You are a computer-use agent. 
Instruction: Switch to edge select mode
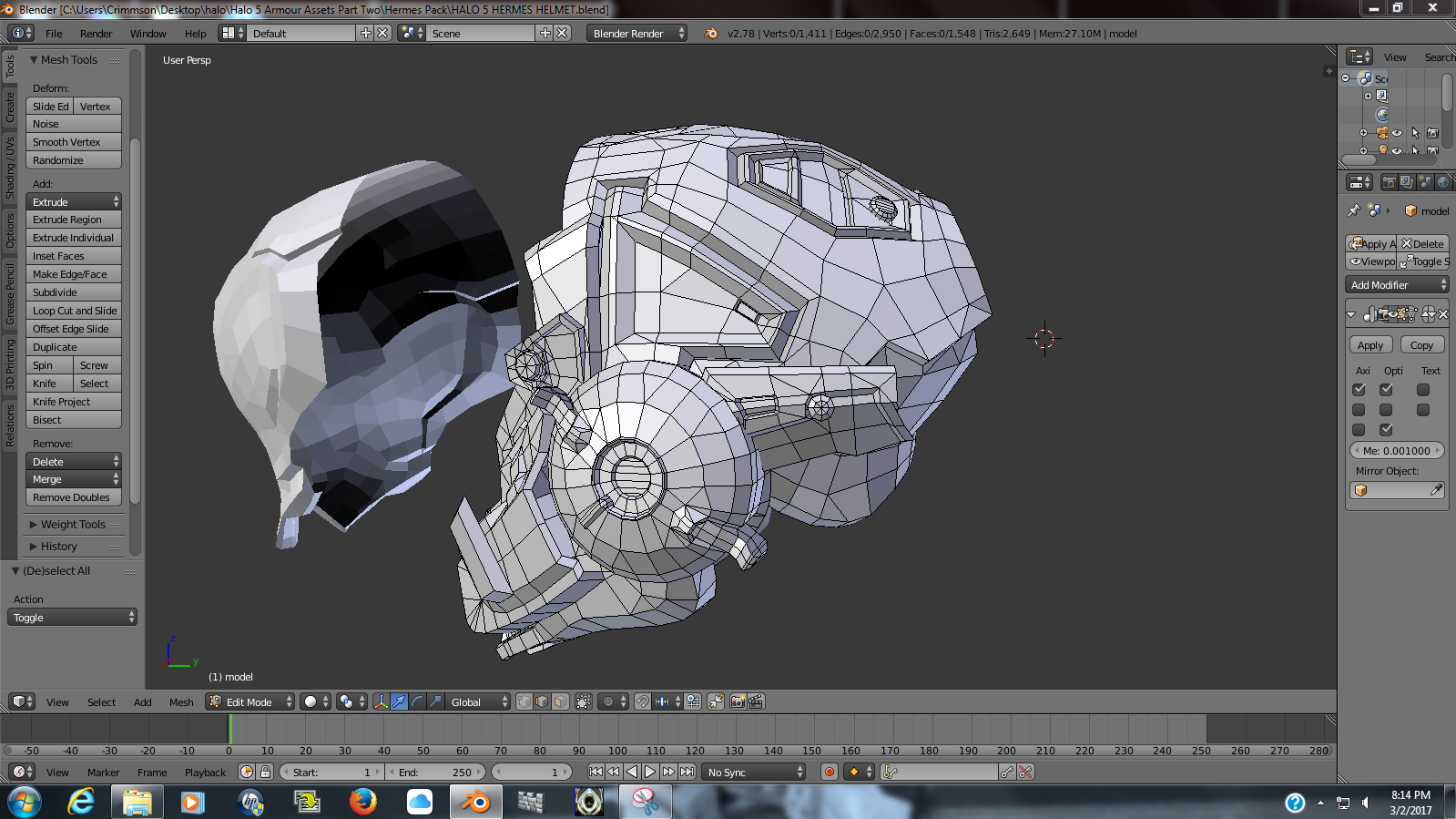(x=542, y=701)
